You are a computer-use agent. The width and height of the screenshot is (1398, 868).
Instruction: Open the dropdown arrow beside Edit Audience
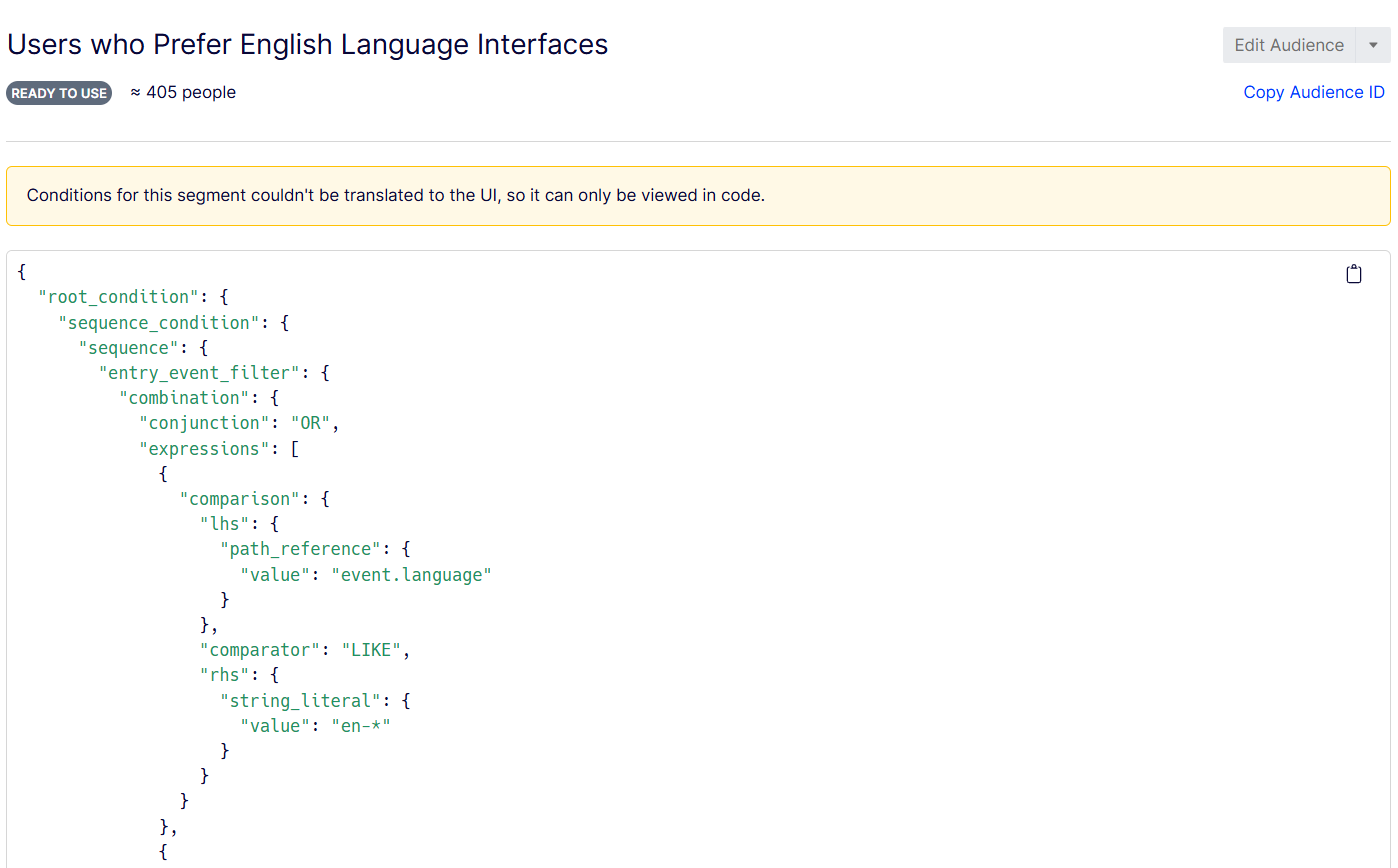click(1373, 45)
